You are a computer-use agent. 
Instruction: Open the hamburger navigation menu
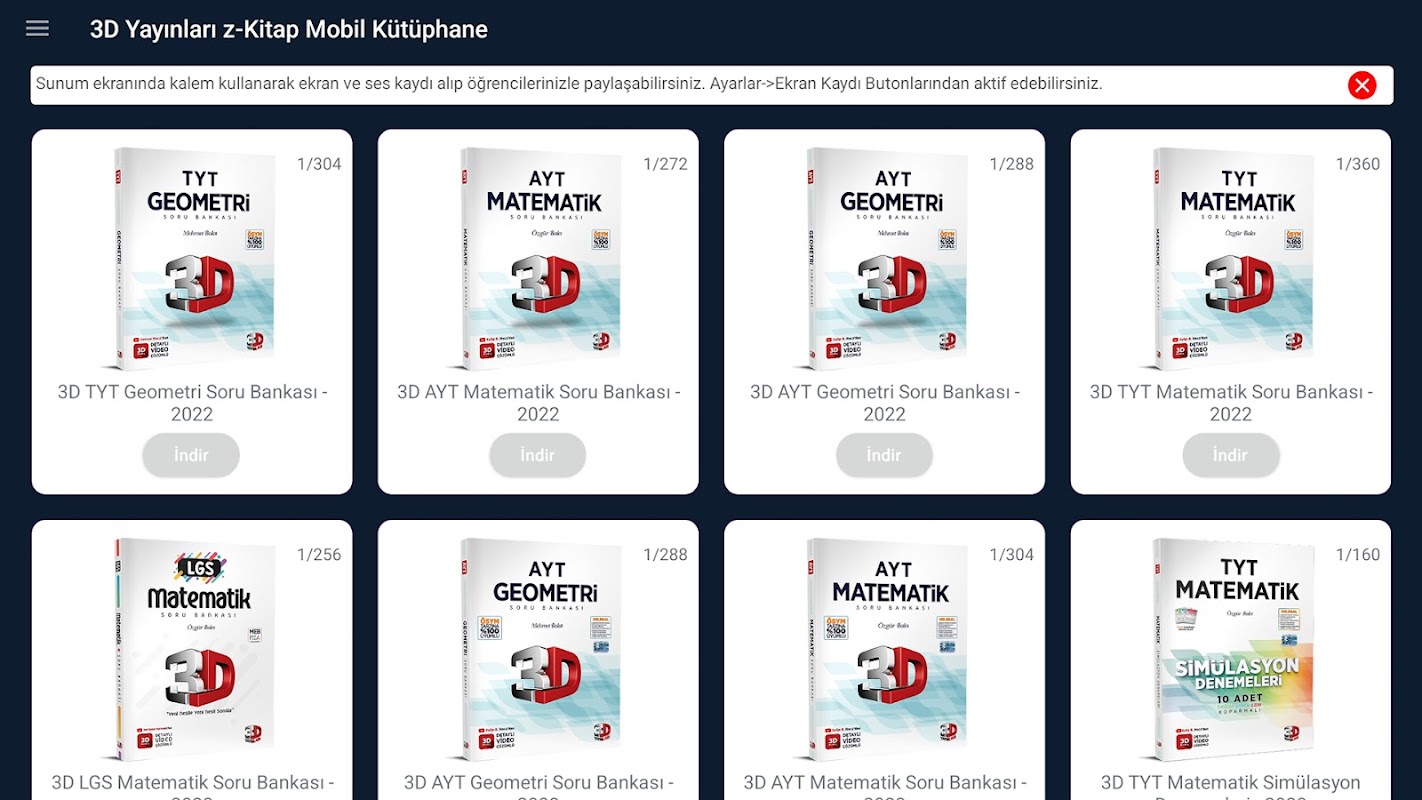[37, 29]
